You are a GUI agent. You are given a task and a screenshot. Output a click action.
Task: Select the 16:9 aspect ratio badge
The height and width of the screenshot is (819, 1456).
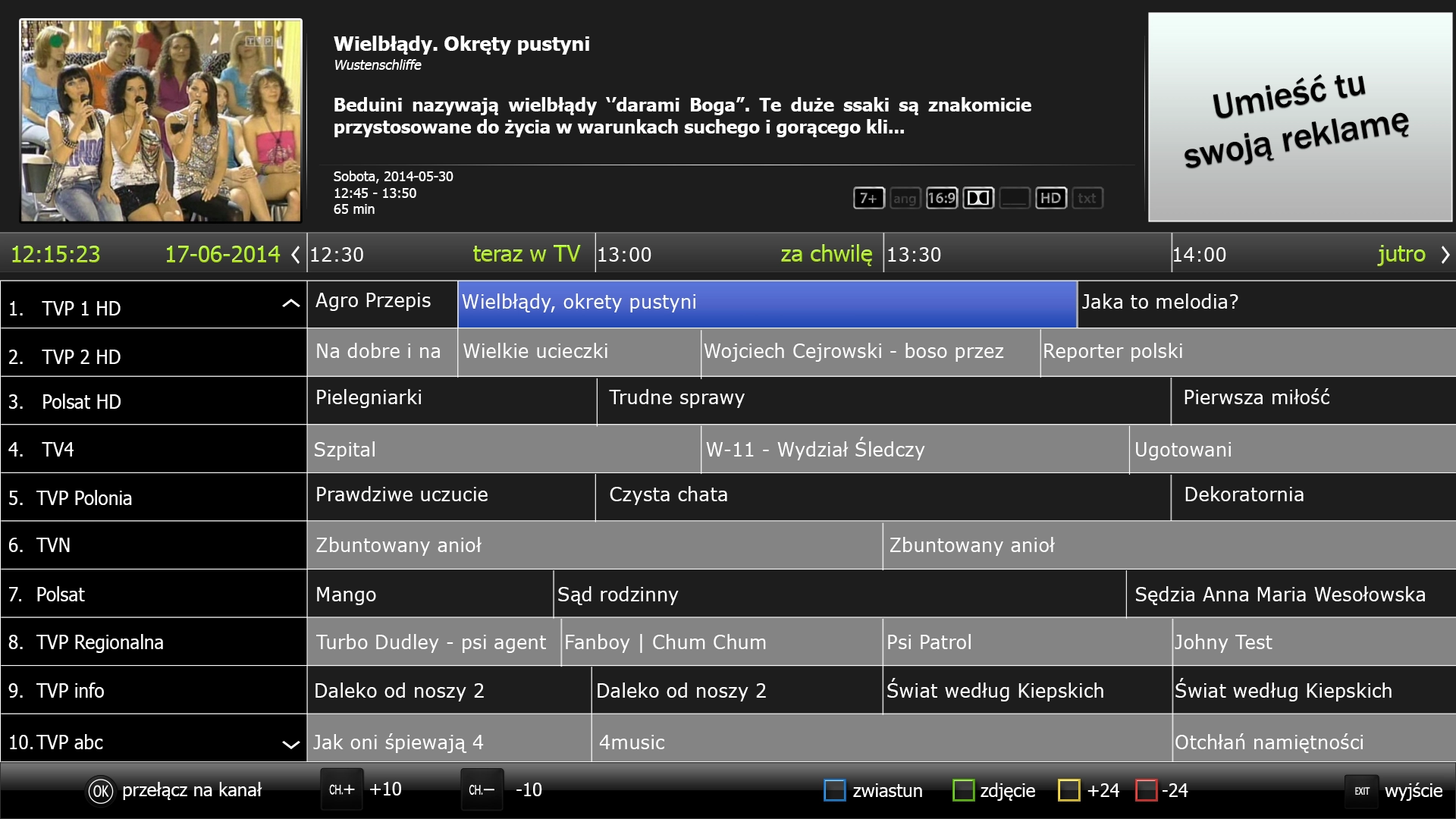pos(942,198)
